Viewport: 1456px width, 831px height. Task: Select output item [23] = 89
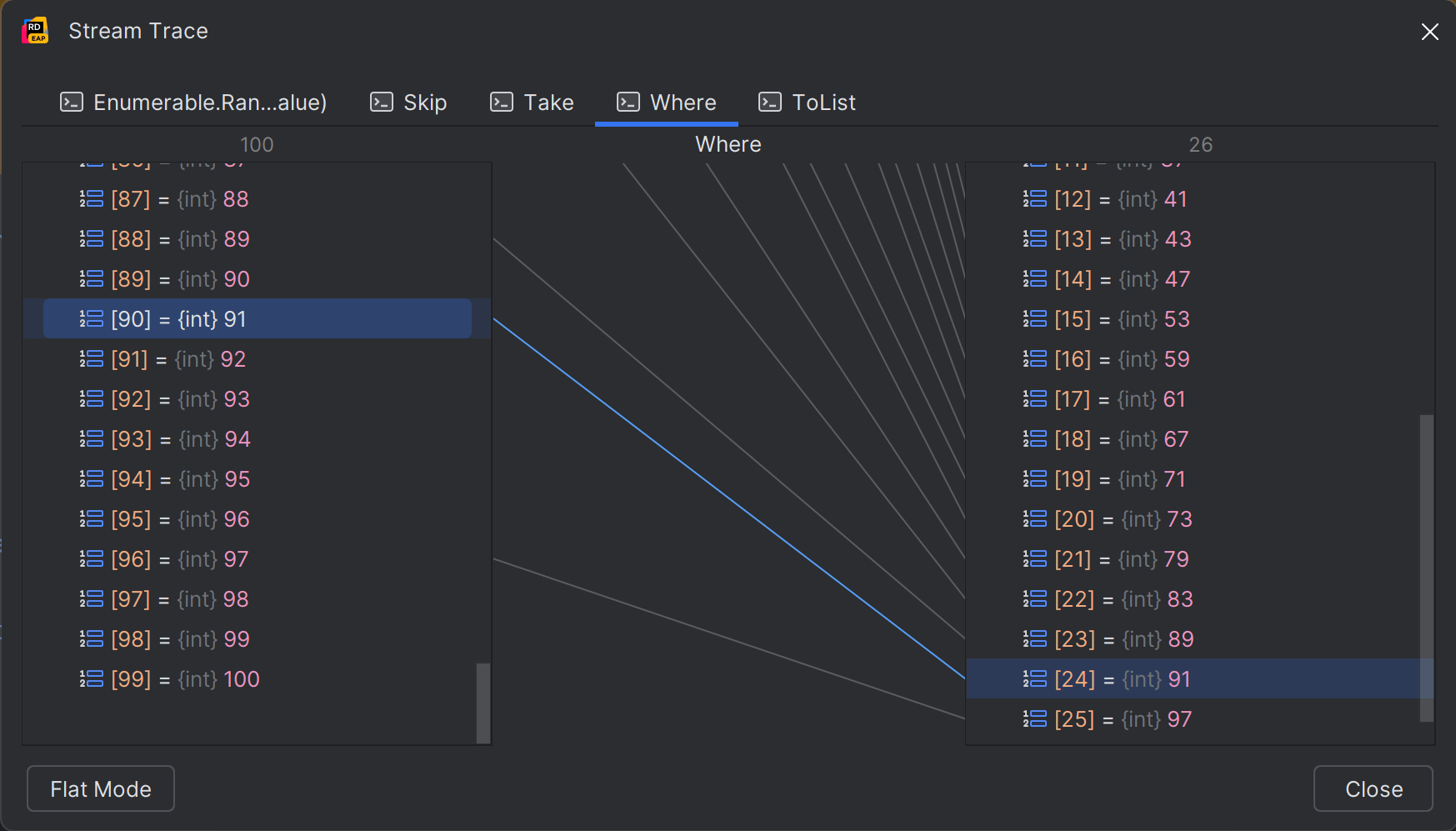pyautogui.click(x=1123, y=639)
